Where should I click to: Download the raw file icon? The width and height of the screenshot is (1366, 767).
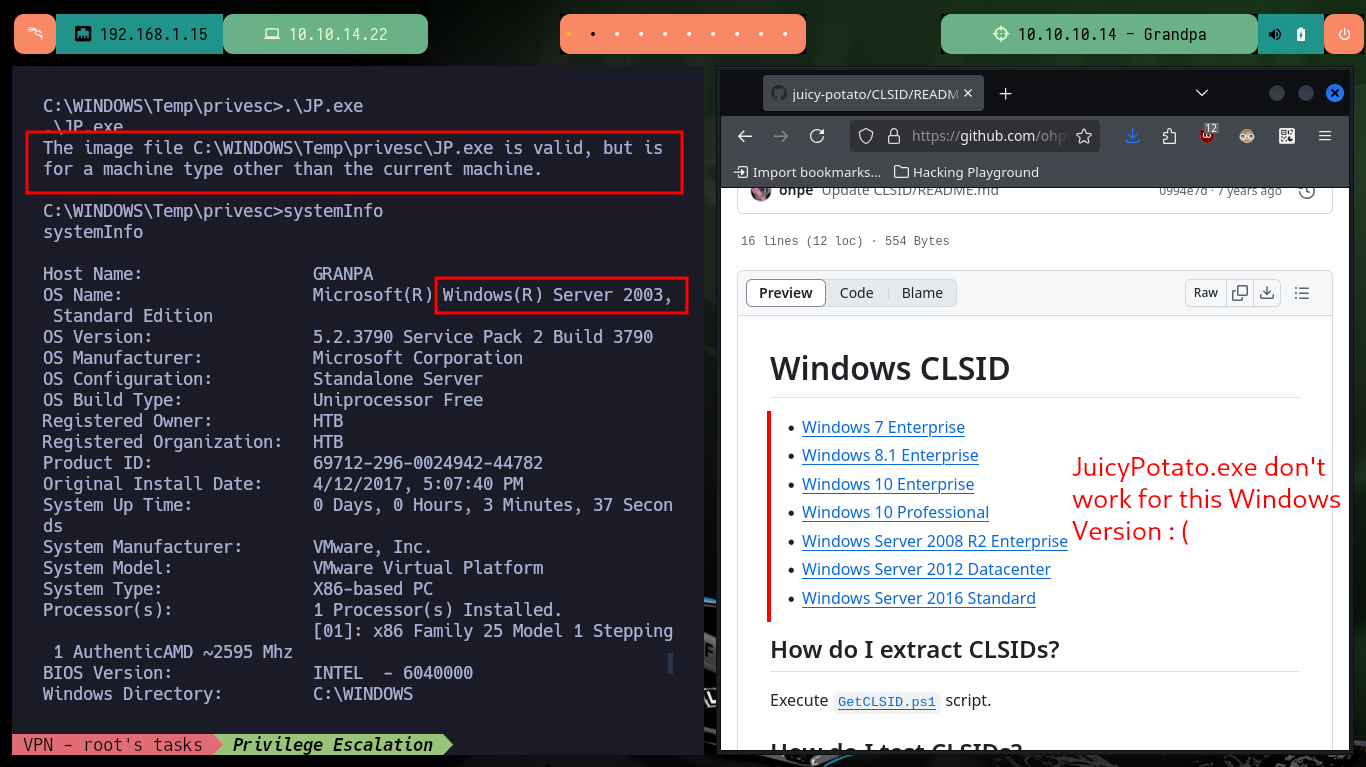tap(1267, 293)
